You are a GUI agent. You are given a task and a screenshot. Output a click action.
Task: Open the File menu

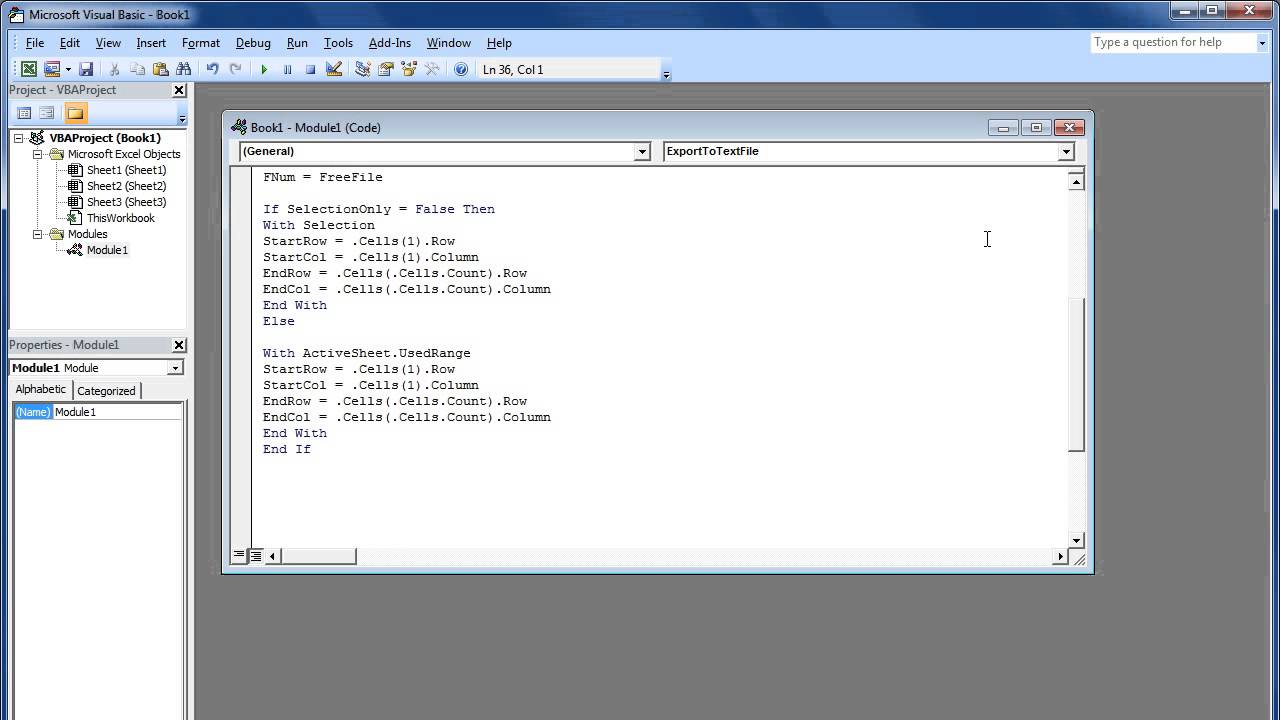[34, 43]
